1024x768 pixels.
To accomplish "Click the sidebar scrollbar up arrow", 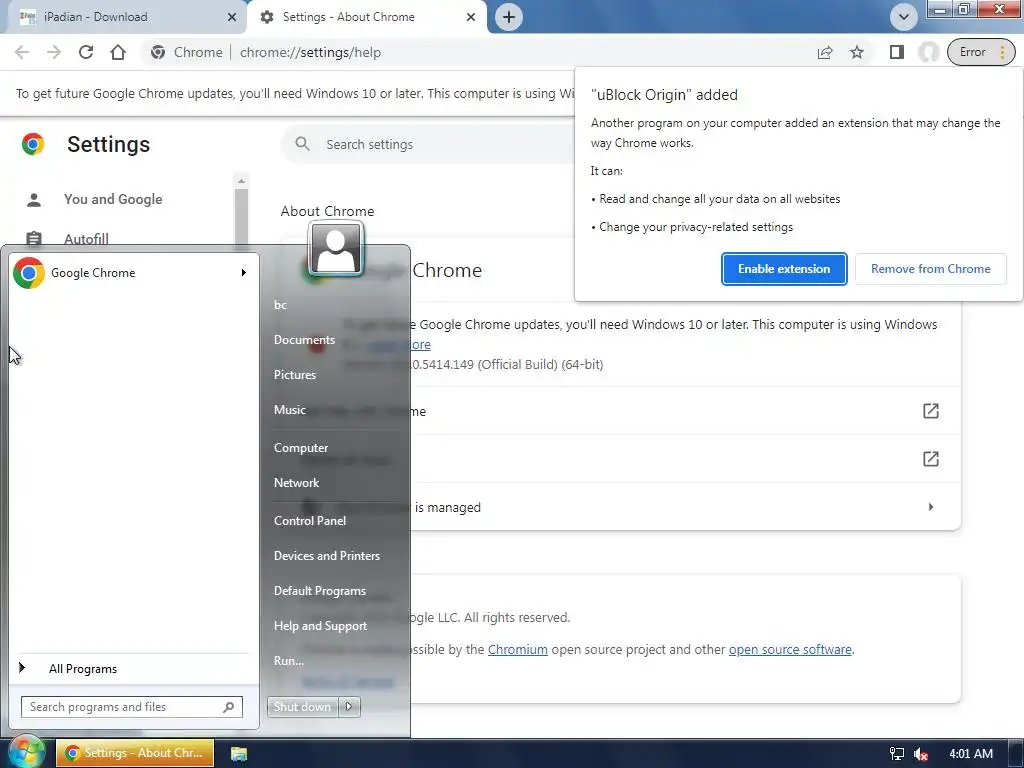I will 241,181.
